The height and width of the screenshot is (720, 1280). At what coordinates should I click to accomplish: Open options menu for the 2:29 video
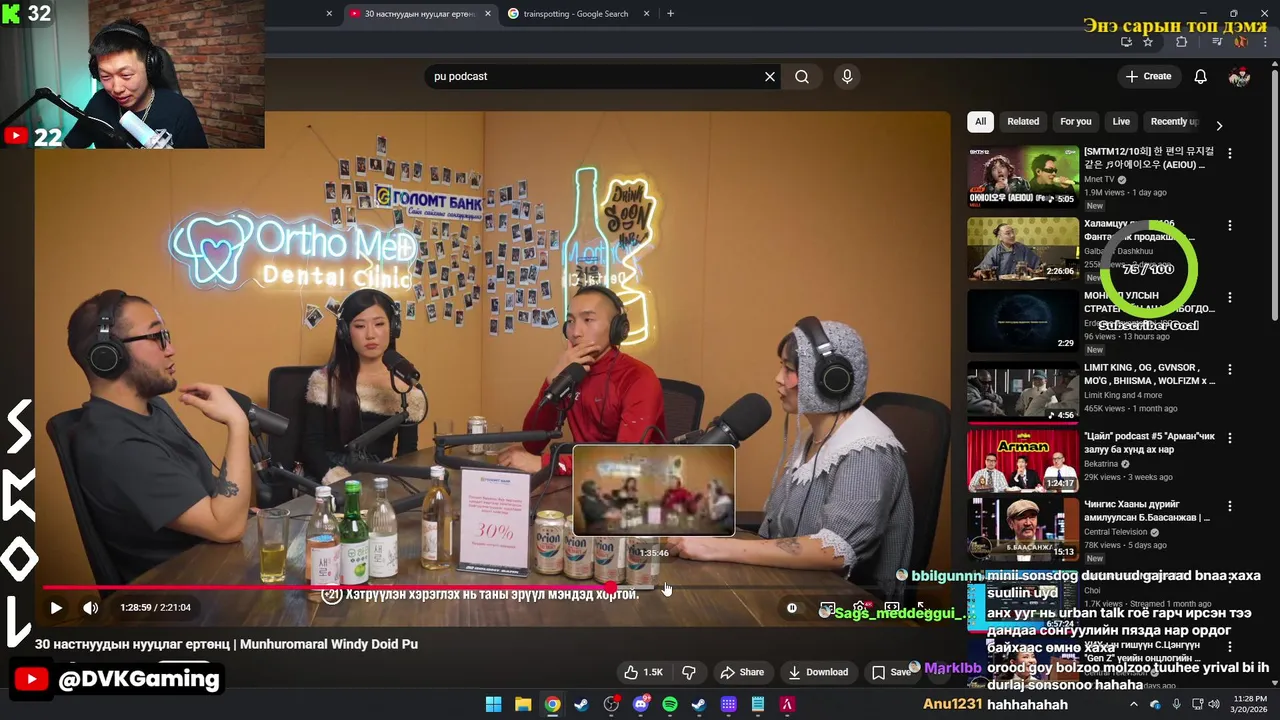[x=1230, y=297]
